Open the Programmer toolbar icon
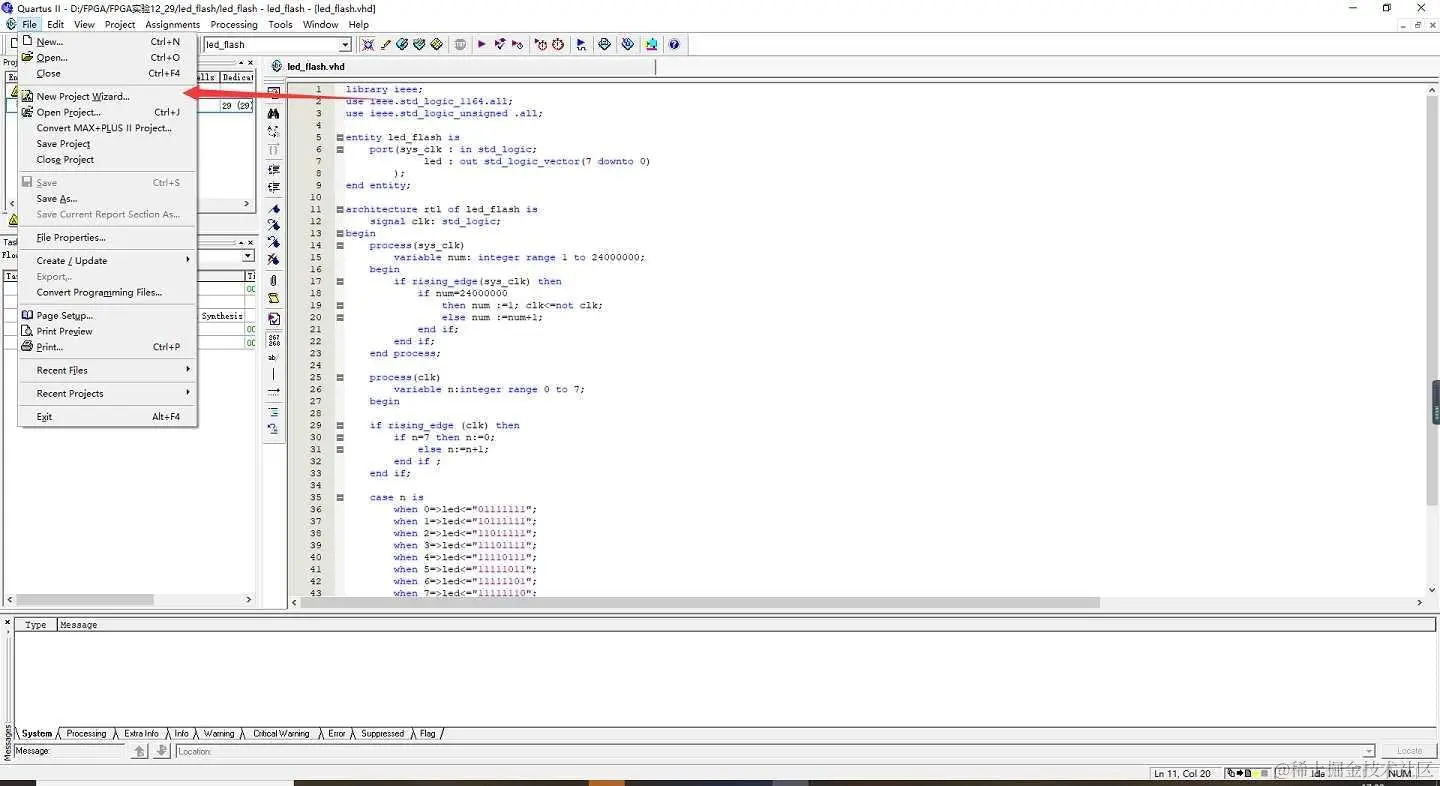The width and height of the screenshot is (1440, 786). [627, 44]
